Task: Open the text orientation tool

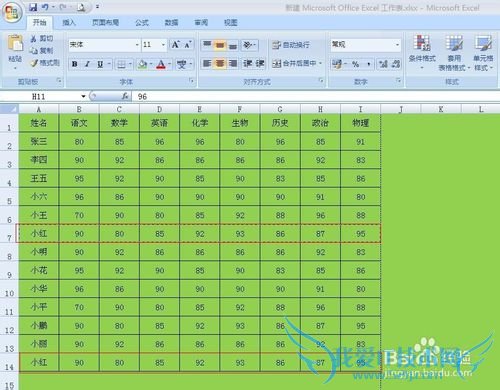Action: [249, 45]
